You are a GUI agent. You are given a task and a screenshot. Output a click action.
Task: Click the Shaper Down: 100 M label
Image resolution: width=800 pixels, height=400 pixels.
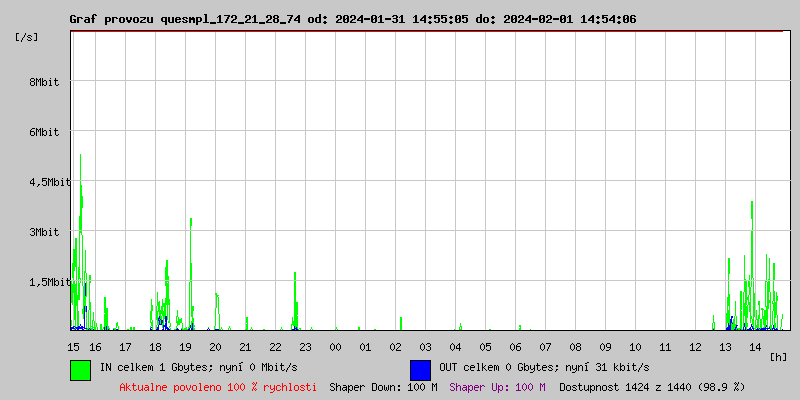(383, 386)
